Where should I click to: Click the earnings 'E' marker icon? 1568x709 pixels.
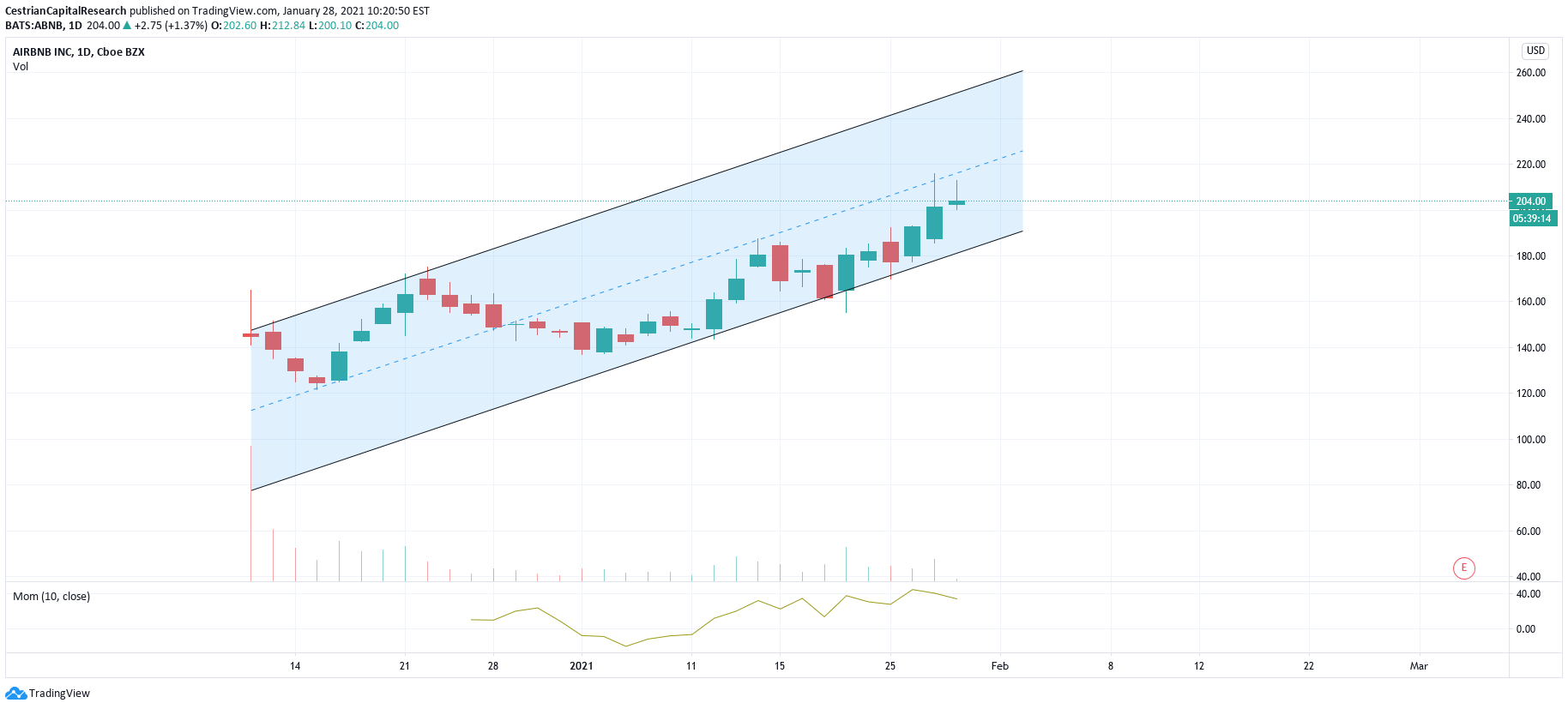(x=1464, y=568)
